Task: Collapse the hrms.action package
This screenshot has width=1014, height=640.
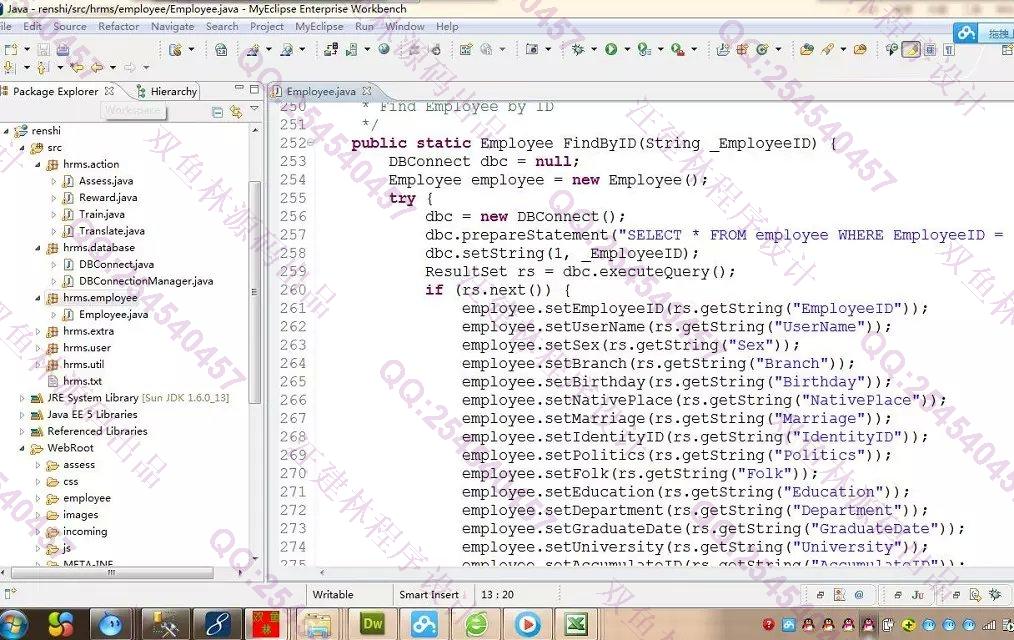Action: tap(38, 164)
